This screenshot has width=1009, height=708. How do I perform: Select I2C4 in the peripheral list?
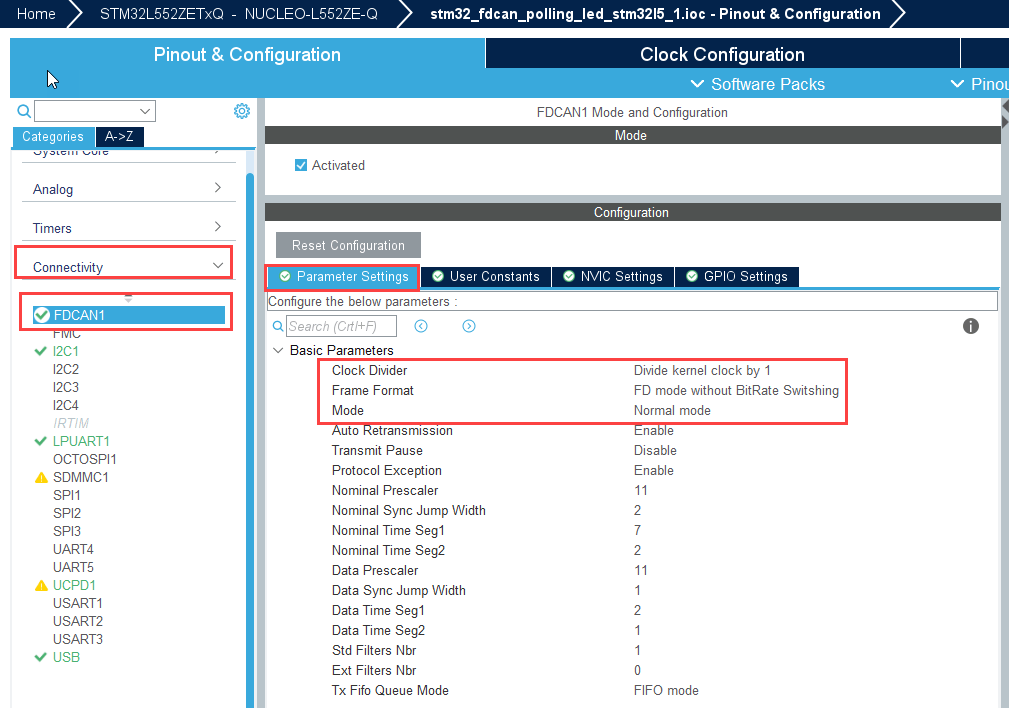(66, 405)
